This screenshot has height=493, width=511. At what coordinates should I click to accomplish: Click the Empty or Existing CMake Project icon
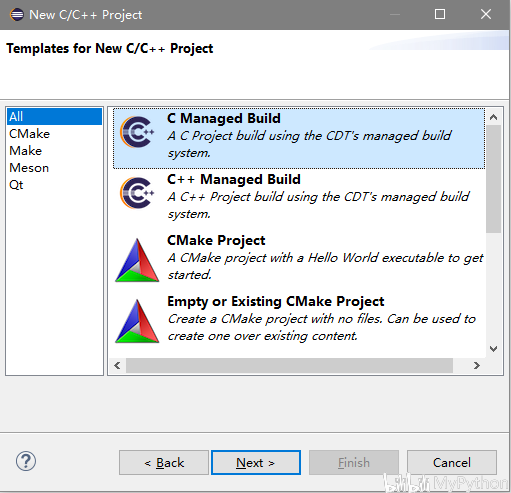pyautogui.click(x=137, y=321)
